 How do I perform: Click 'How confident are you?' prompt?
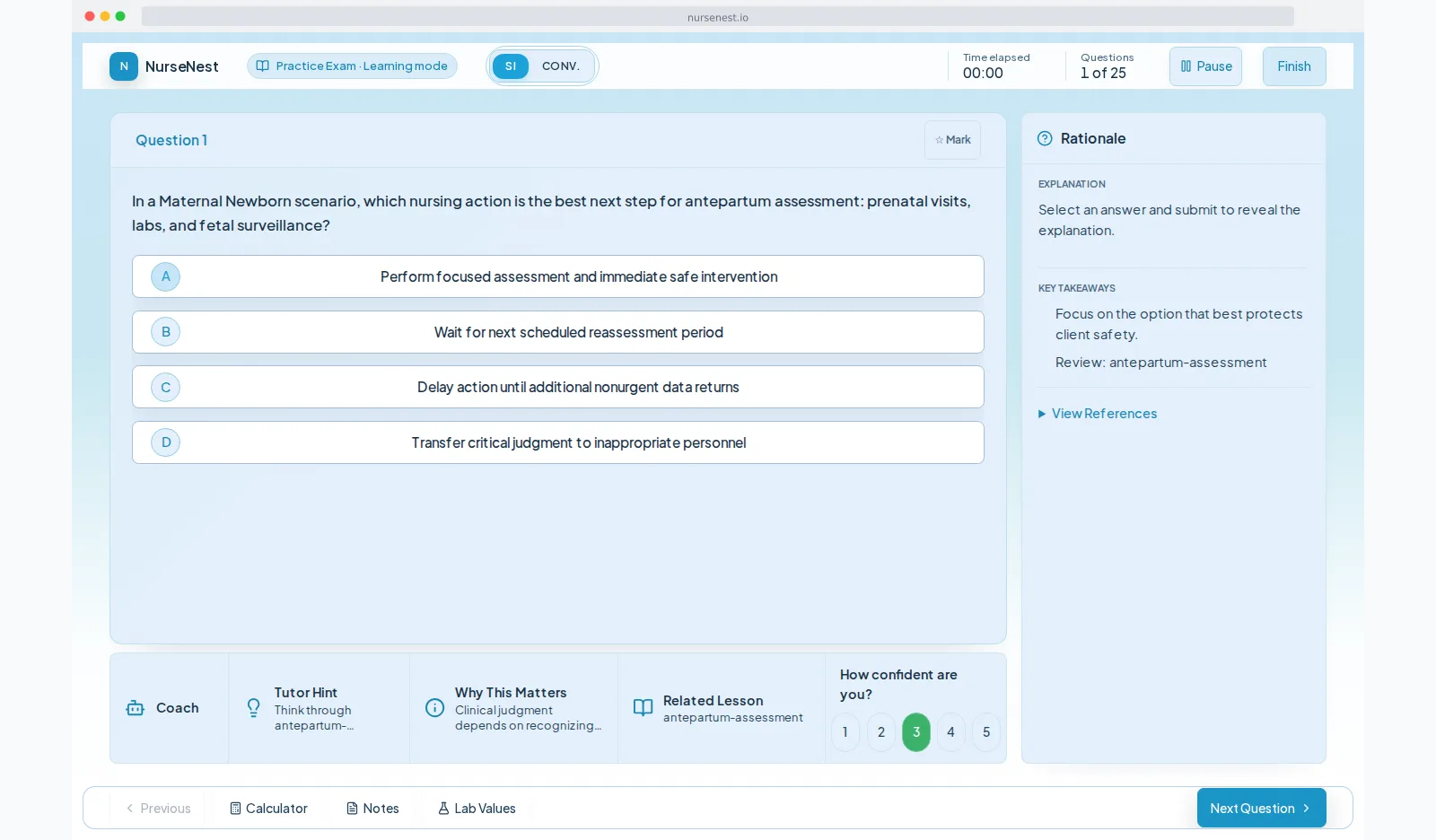click(898, 685)
